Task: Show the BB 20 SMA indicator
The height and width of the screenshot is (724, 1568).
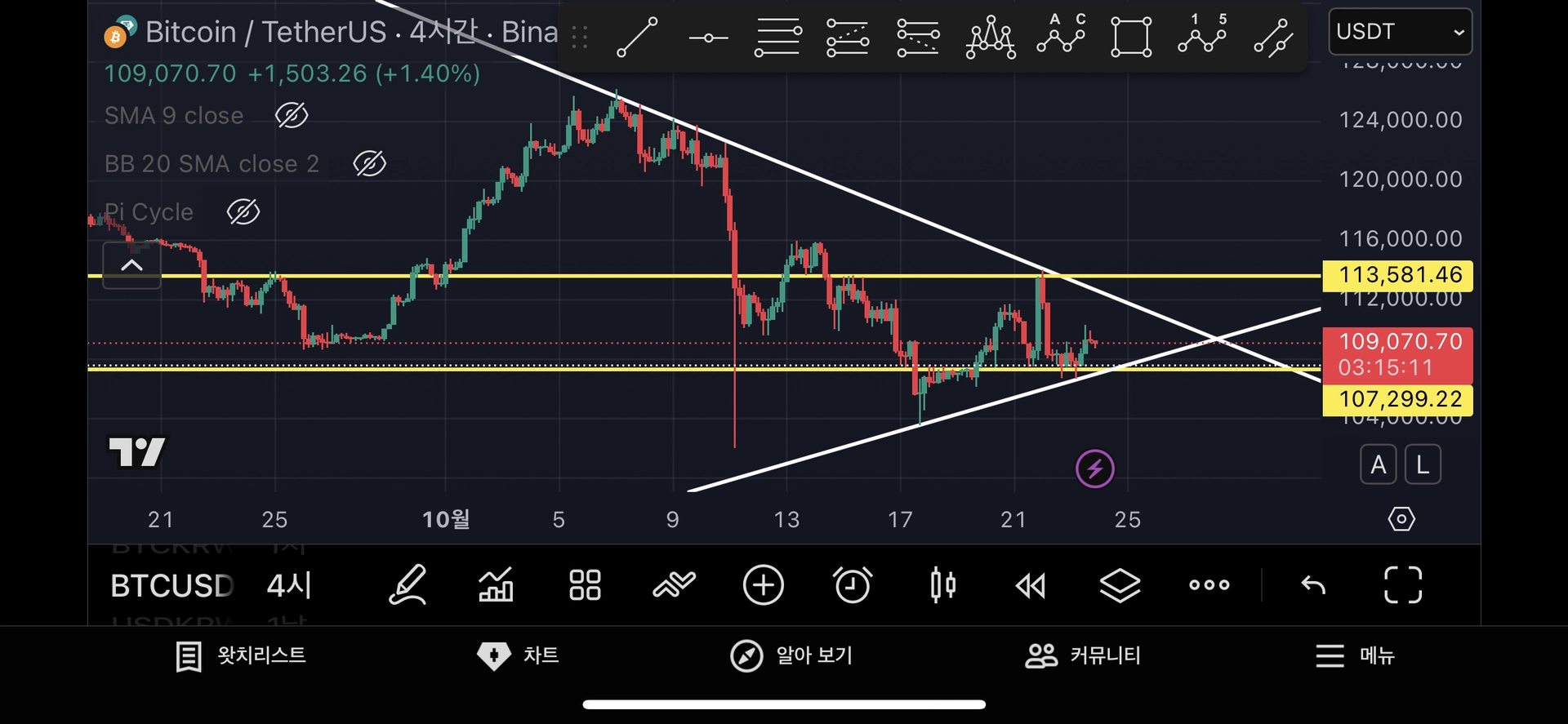Action: 369,163
